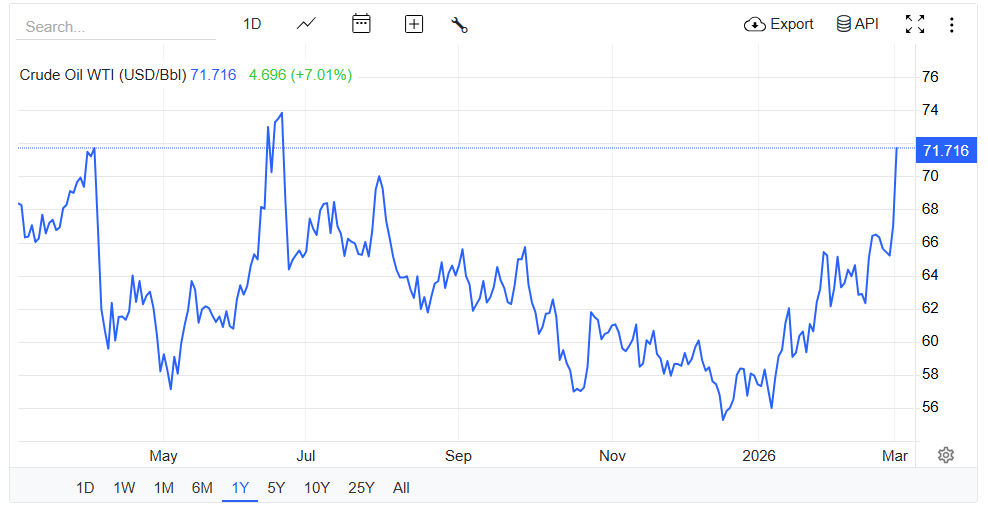
Task: Select the 1D time range tab
Action: click(x=85, y=488)
